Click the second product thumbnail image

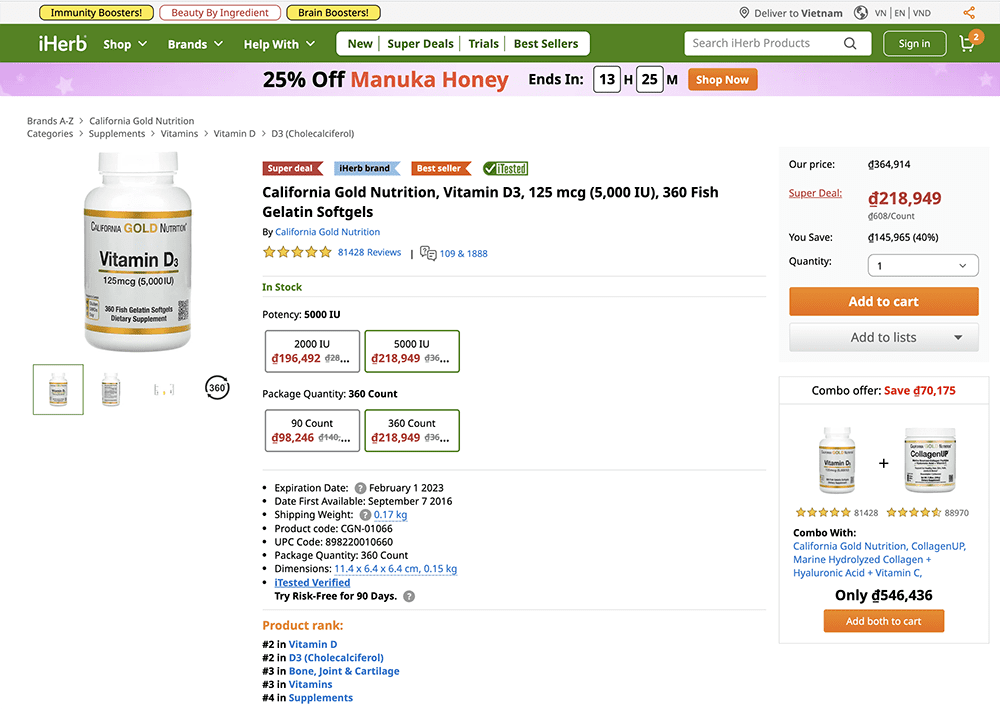[x=110, y=387]
